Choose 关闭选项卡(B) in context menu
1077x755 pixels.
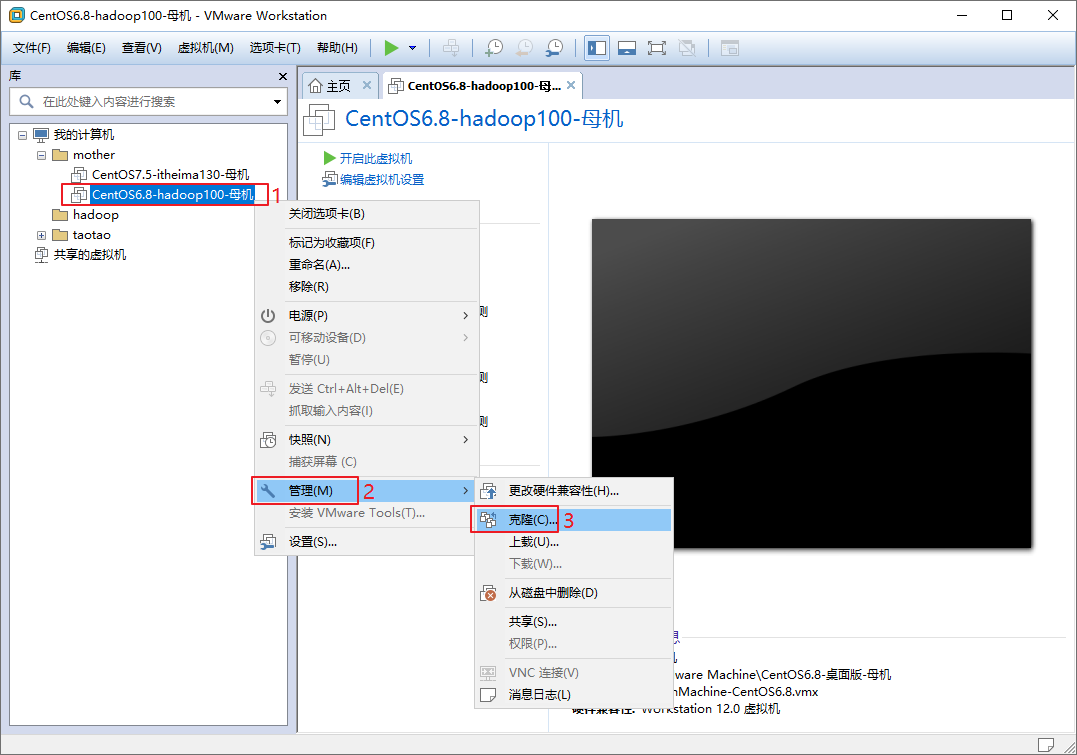tap(367, 214)
